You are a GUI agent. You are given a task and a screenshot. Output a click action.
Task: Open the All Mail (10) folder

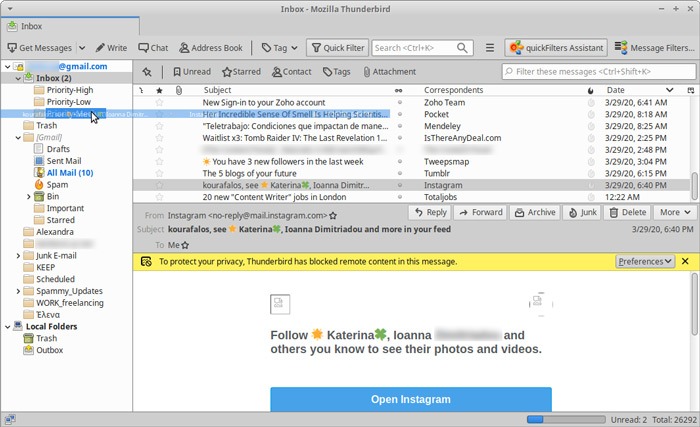70,173
